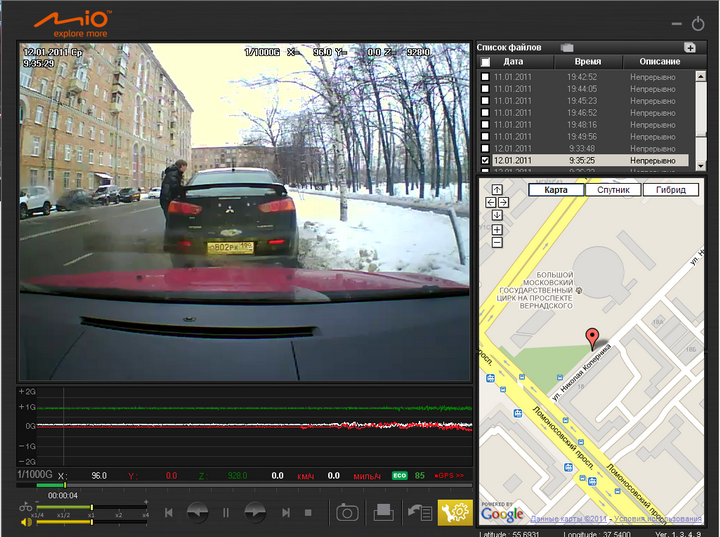Click the print icon in the bottom toolbar
720x537 pixels.
point(383,513)
